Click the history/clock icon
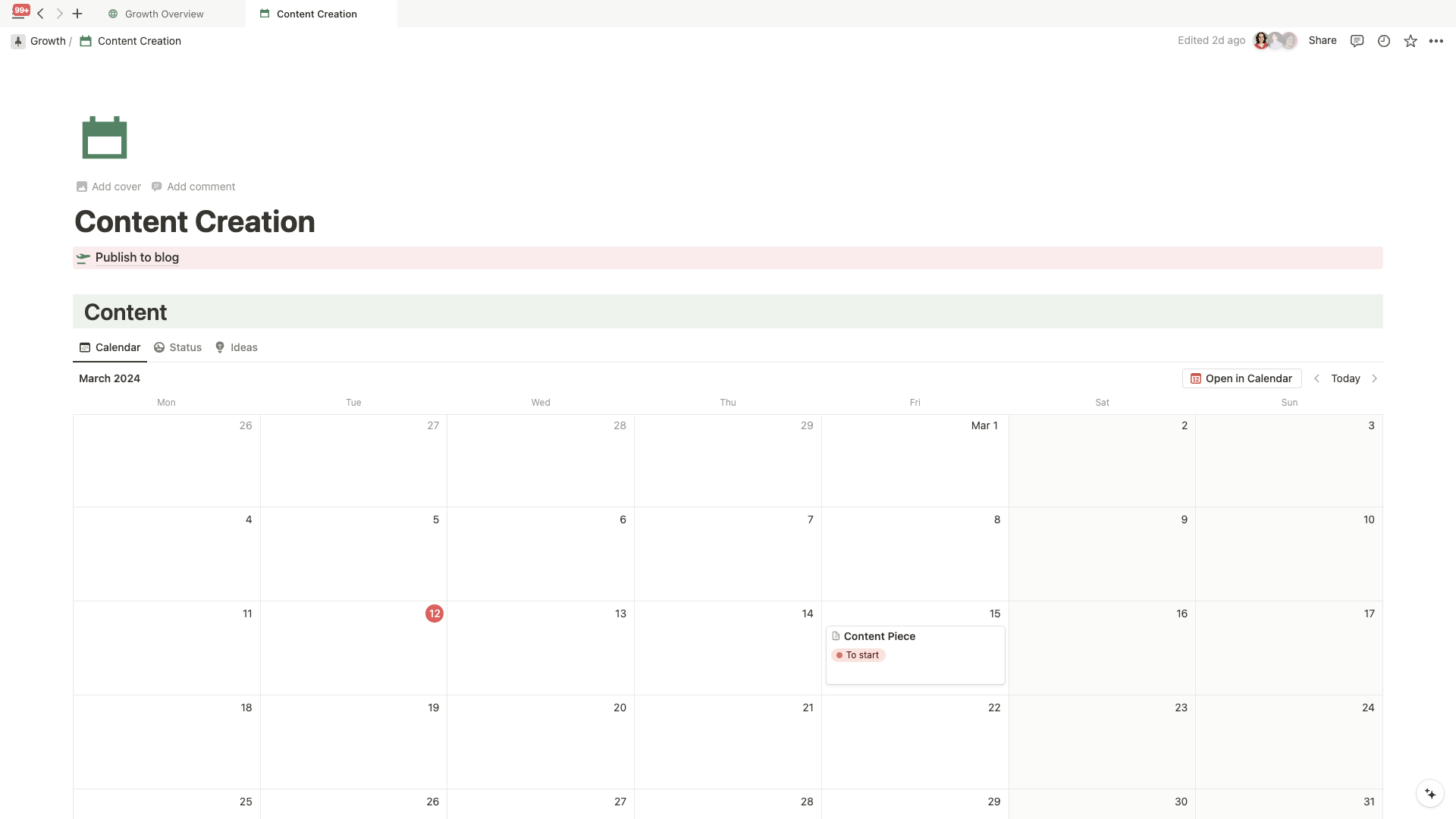 tap(1384, 41)
